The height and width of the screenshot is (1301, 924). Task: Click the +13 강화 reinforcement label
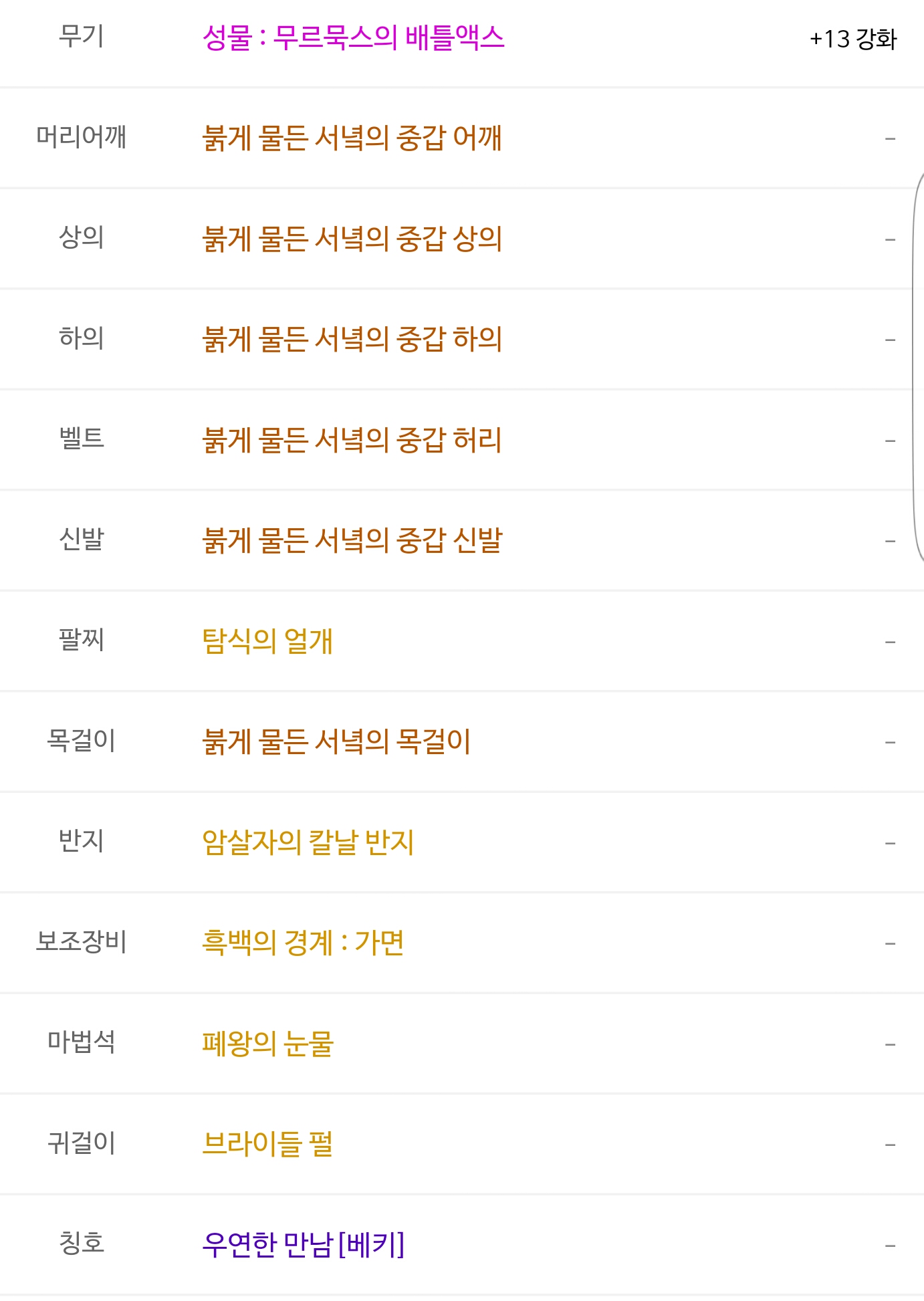[x=853, y=39]
